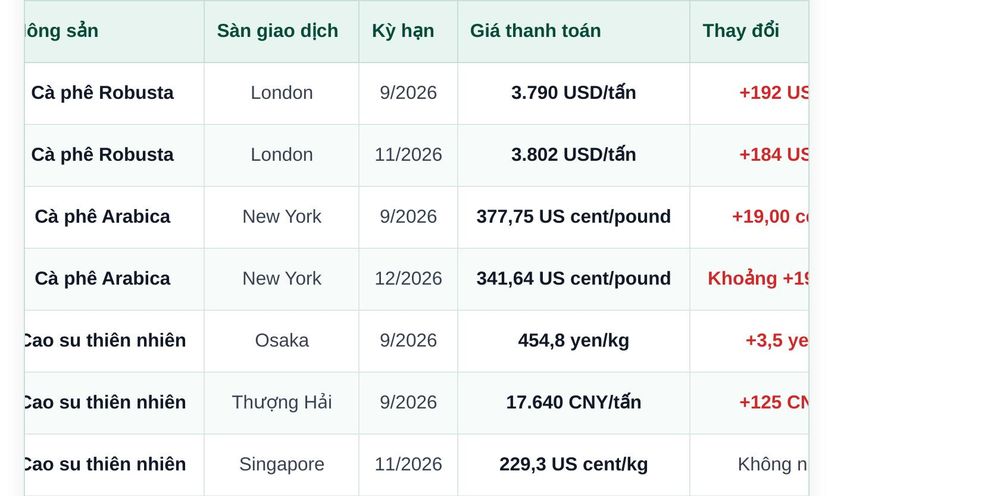Screen dimensions: 1000x496
Task: Click the Sàn giao dịch column header
Action: pyautogui.click(x=277, y=31)
